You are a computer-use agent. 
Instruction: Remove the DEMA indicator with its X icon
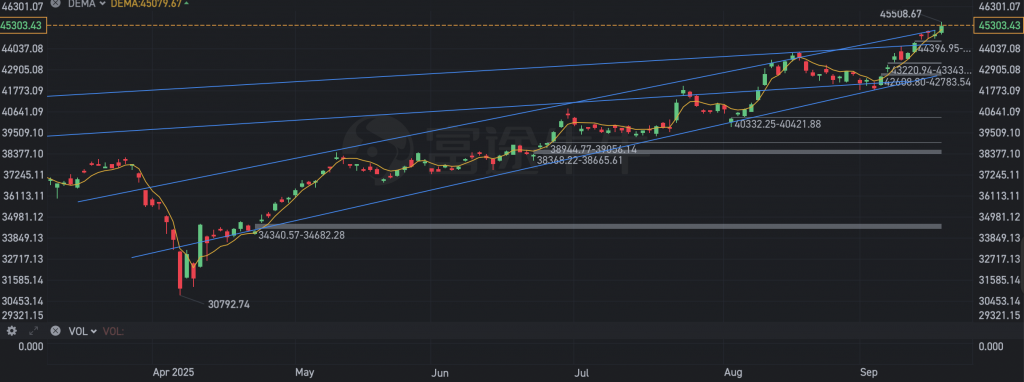(56, 4)
